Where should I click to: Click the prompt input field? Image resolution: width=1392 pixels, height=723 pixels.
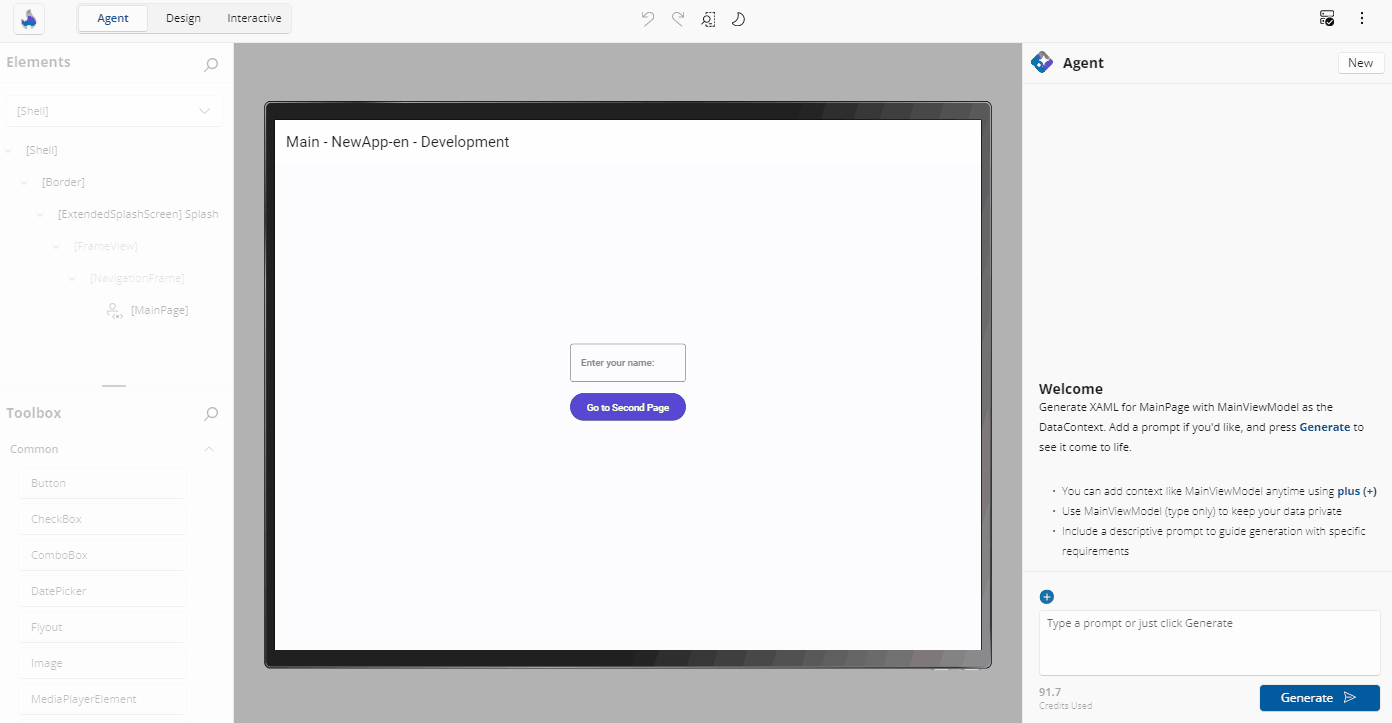click(x=1209, y=640)
